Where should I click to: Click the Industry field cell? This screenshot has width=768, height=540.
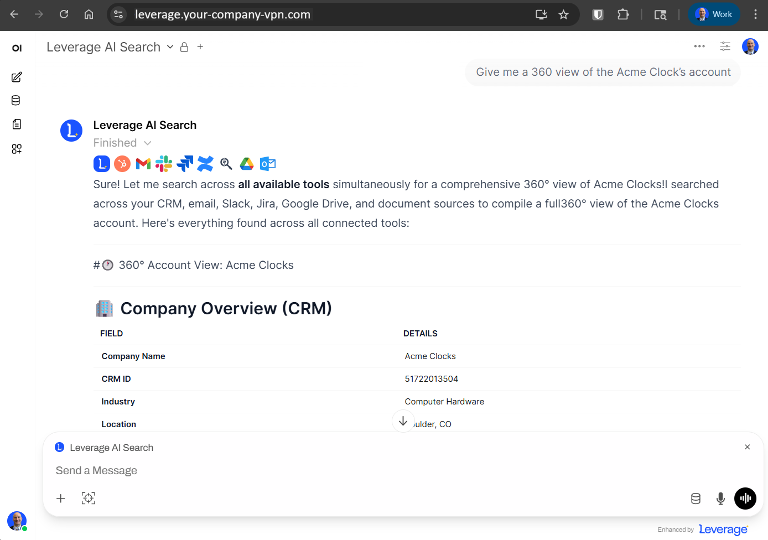pos(118,401)
